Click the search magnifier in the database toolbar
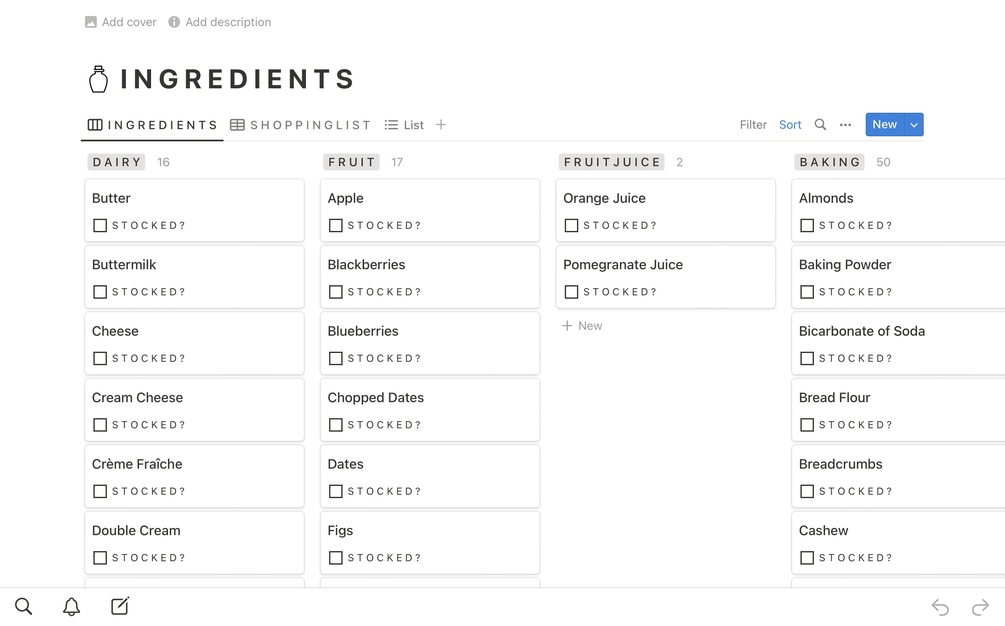Image resolution: width=1005 pixels, height=626 pixels. pos(820,125)
